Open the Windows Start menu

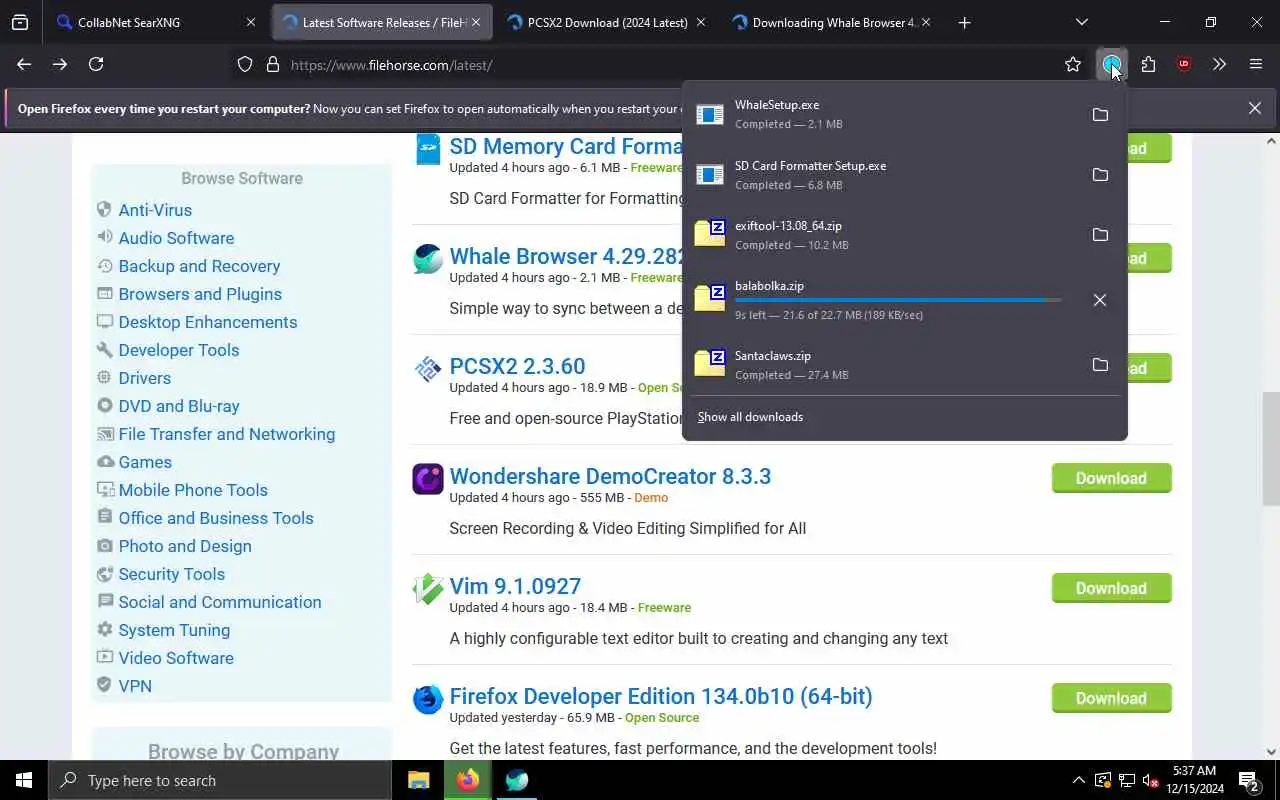click(24, 780)
